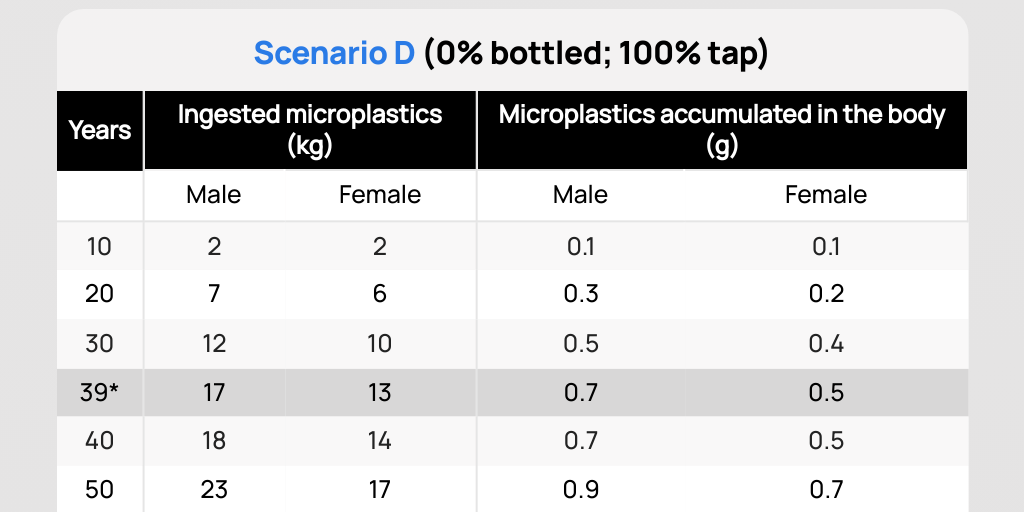Image resolution: width=1024 pixels, height=512 pixels.
Task: Click the Microplastics accumulated in the body header
Action: 722,130
